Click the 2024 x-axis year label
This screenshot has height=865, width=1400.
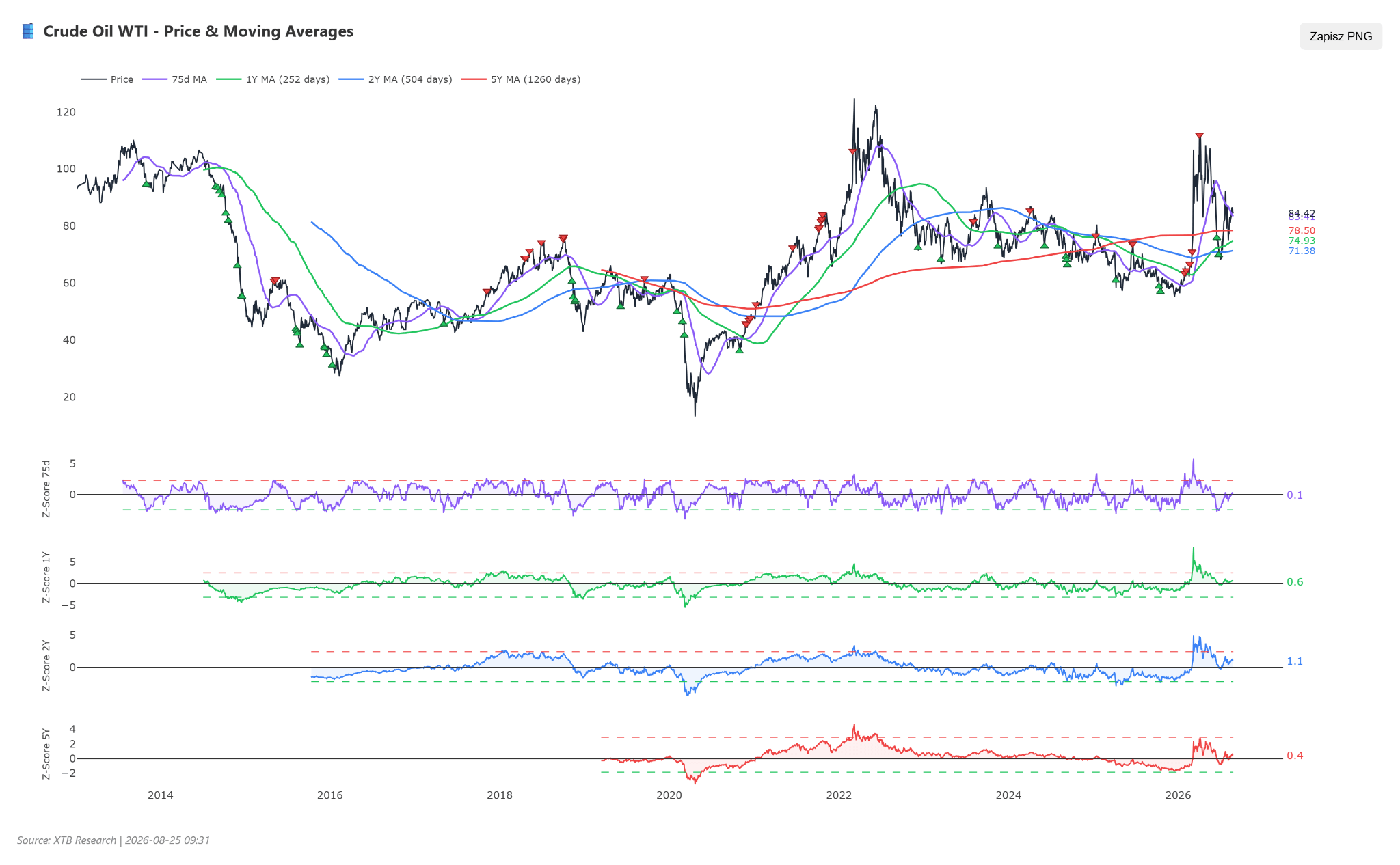point(1008,795)
